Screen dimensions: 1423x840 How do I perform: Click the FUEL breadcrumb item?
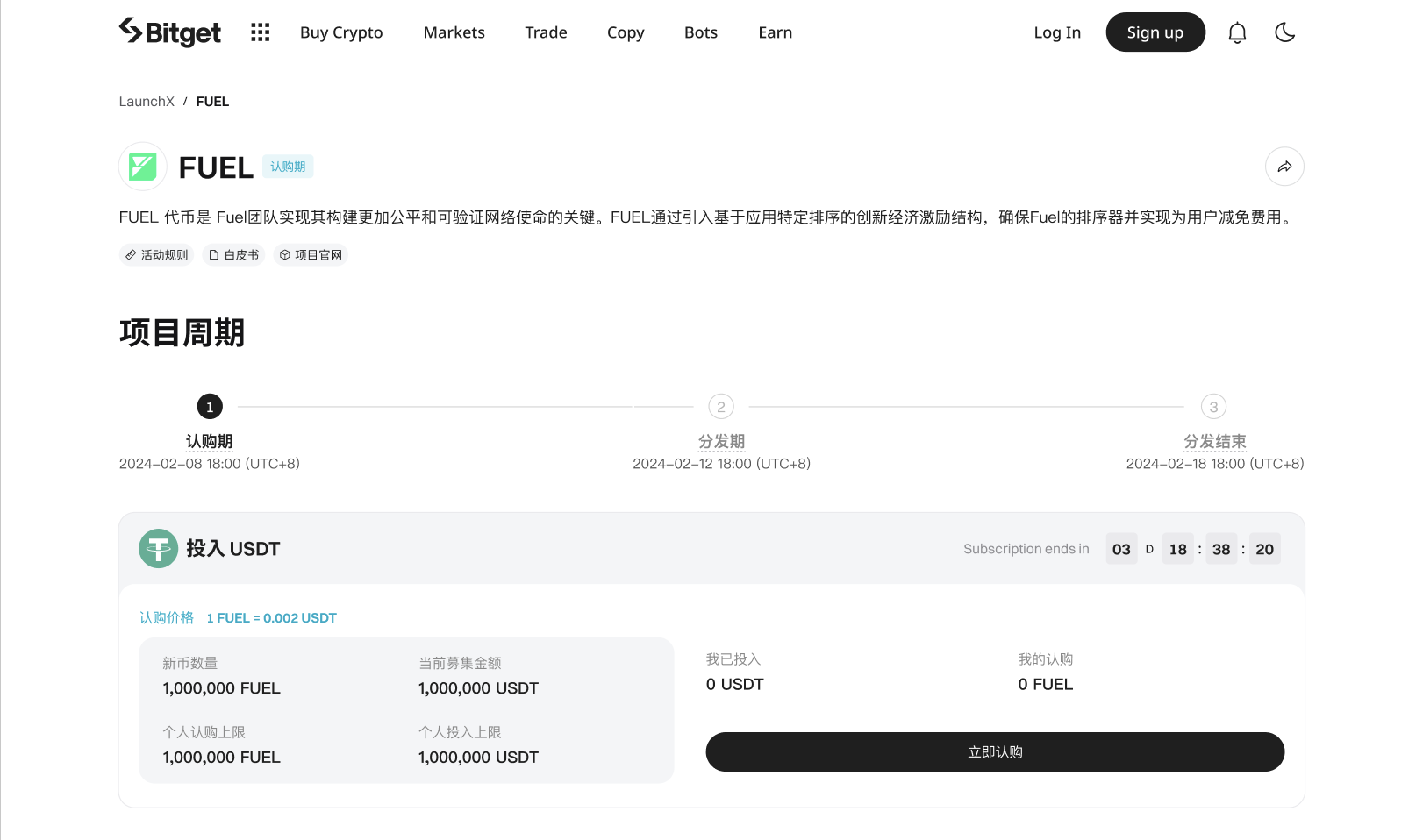point(212,102)
